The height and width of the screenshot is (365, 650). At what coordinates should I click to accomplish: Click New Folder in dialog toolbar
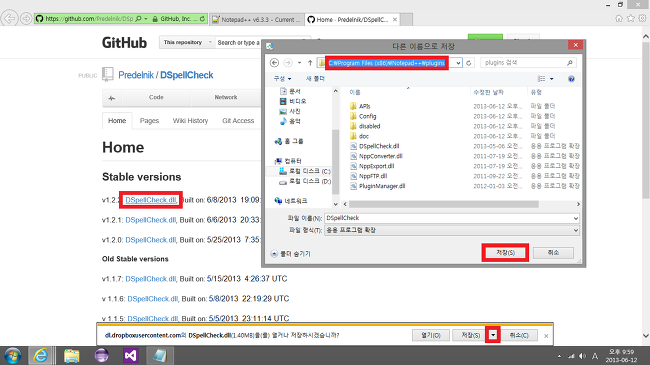click(x=315, y=79)
